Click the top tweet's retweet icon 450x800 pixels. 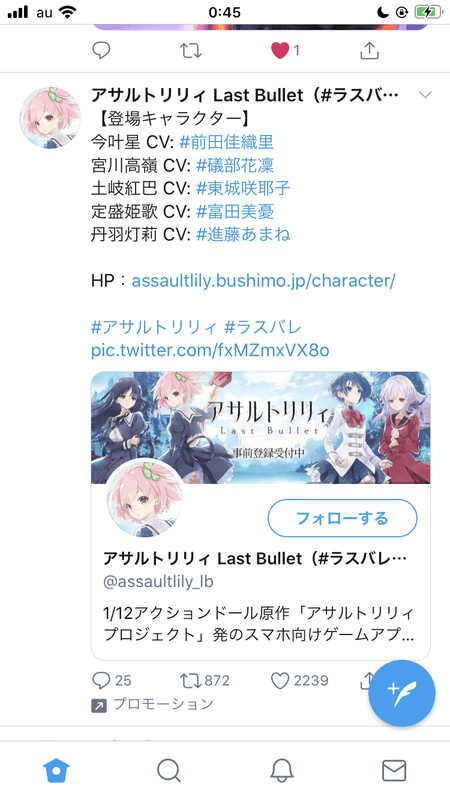(x=191, y=50)
